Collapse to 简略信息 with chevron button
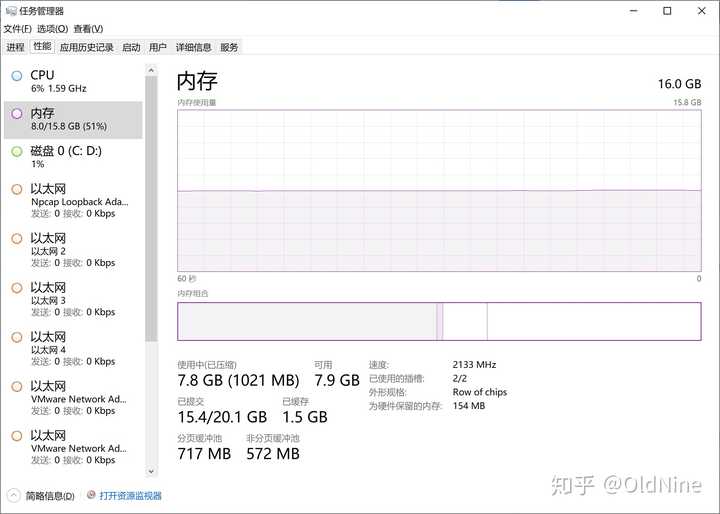Image resolution: width=720 pixels, height=514 pixels. (x=14, y=495)
